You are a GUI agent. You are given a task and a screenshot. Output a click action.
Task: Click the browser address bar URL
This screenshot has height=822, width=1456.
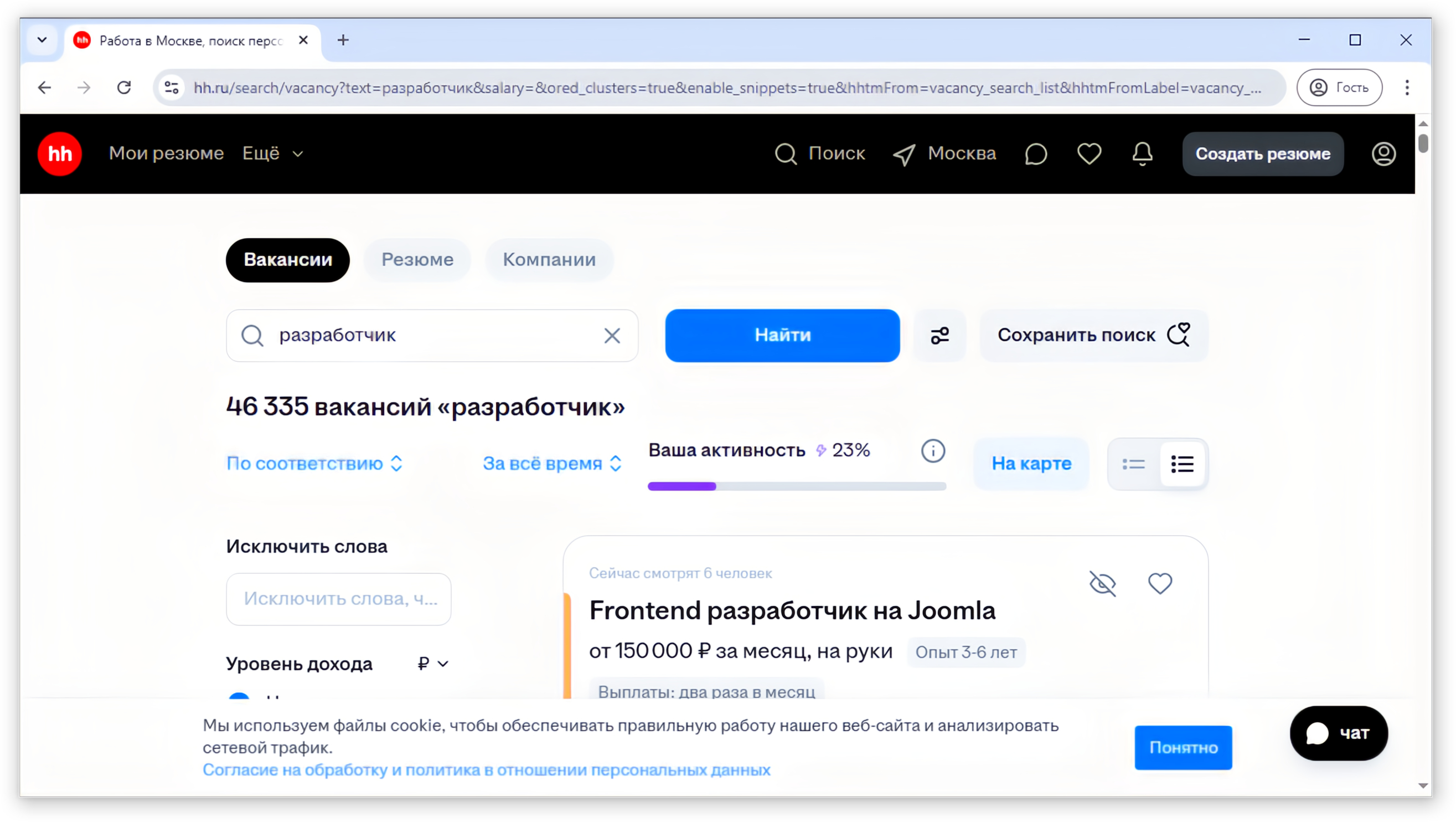(727, 88)
